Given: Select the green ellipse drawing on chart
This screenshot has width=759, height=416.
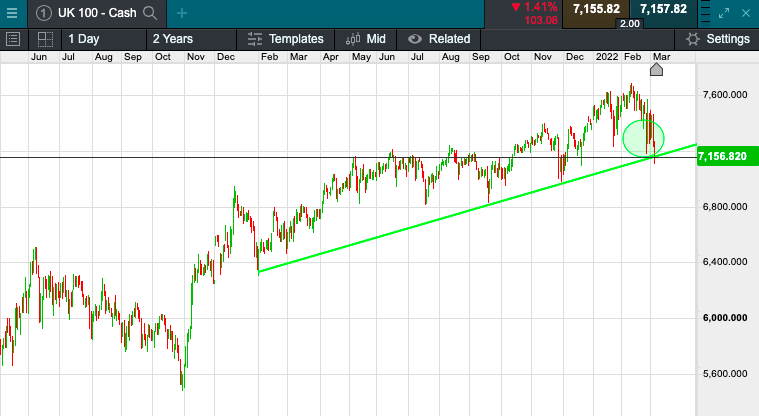Looking at the screenshot, I should pos(643,137).
